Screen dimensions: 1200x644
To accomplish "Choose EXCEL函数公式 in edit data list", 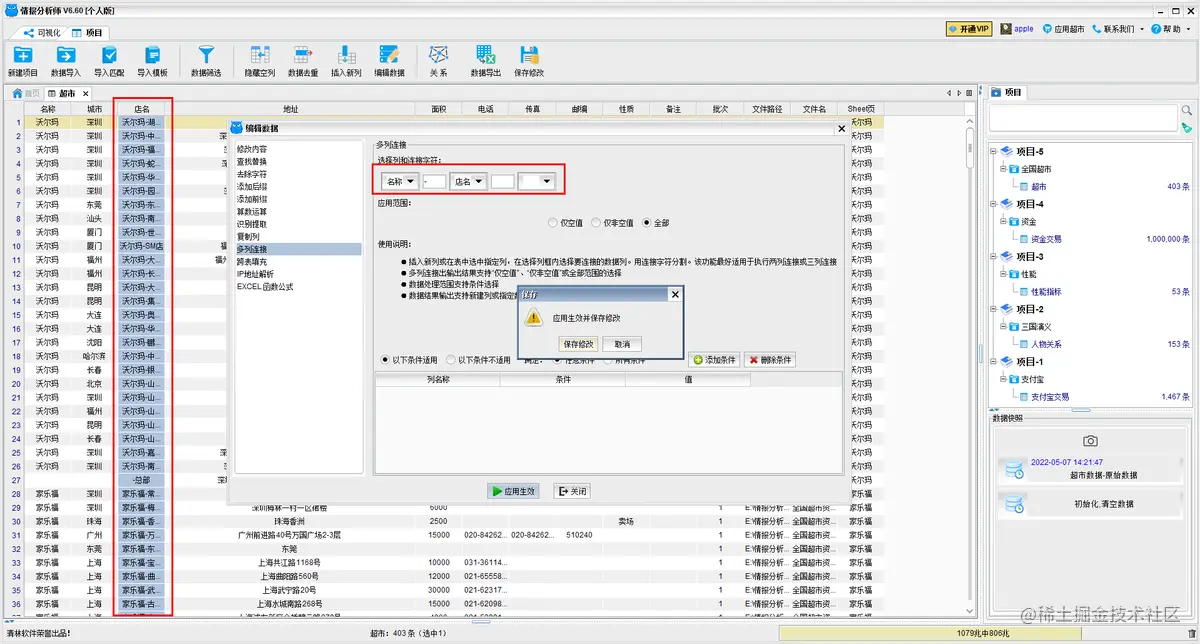I will point(264,286).
